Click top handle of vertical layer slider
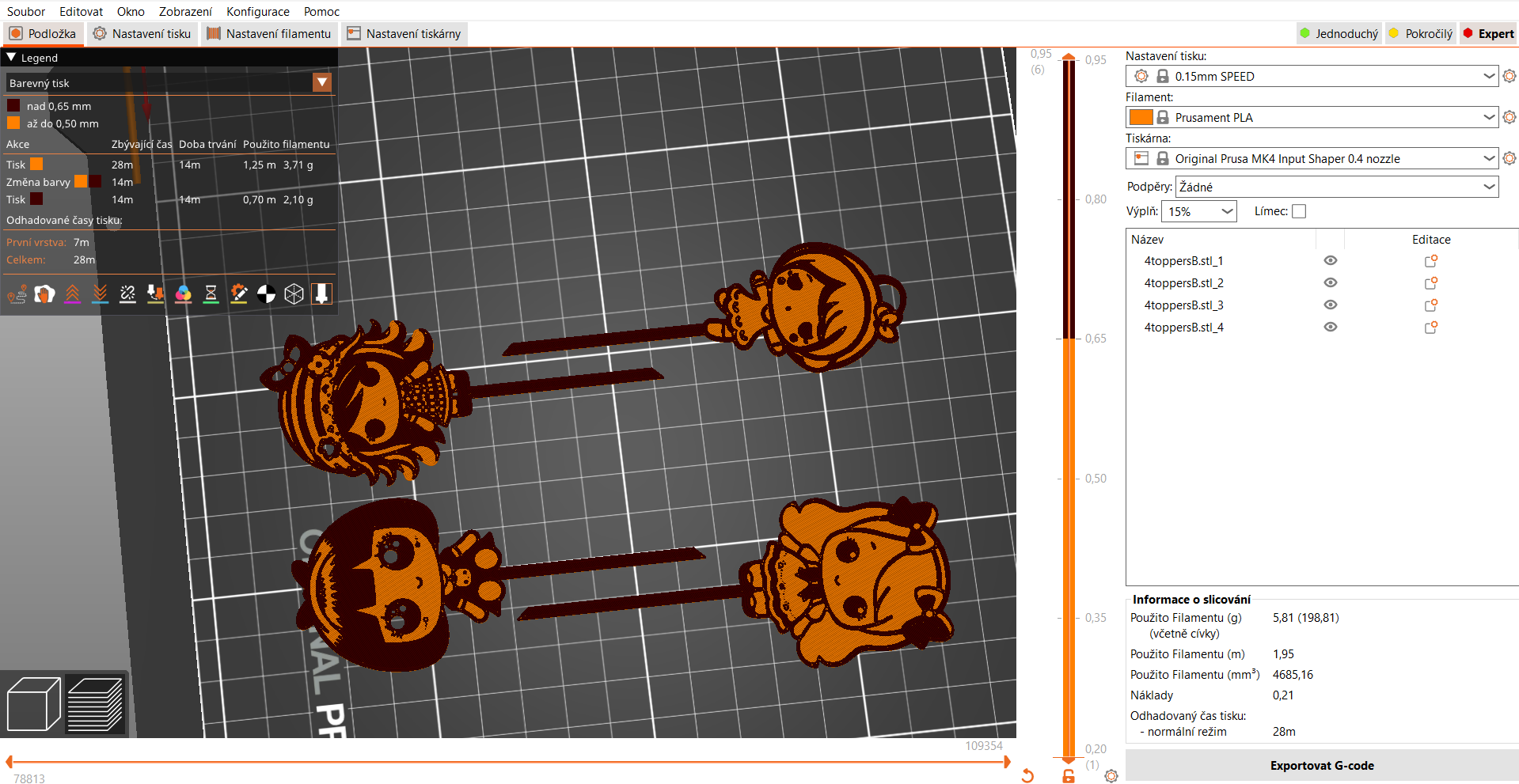 pyautogui.click(x=1069, y=58)
